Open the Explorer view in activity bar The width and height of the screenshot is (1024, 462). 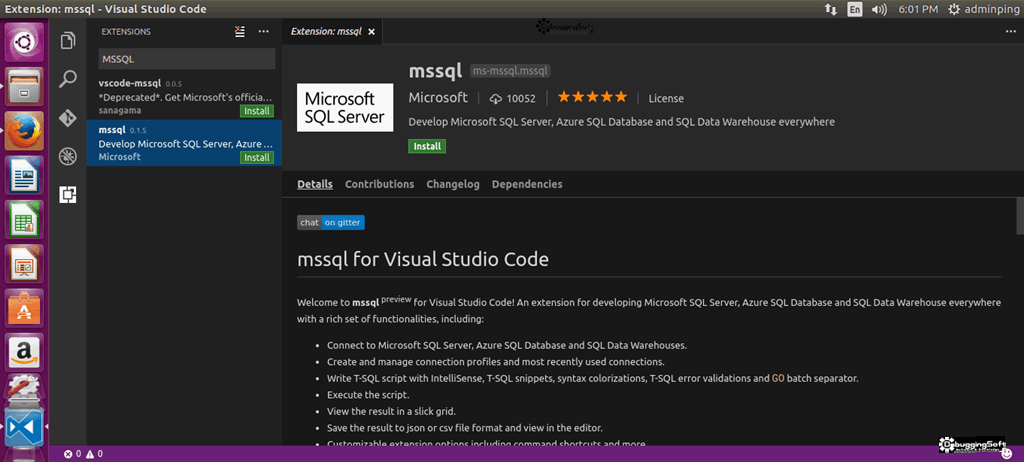tap(68, 42)
